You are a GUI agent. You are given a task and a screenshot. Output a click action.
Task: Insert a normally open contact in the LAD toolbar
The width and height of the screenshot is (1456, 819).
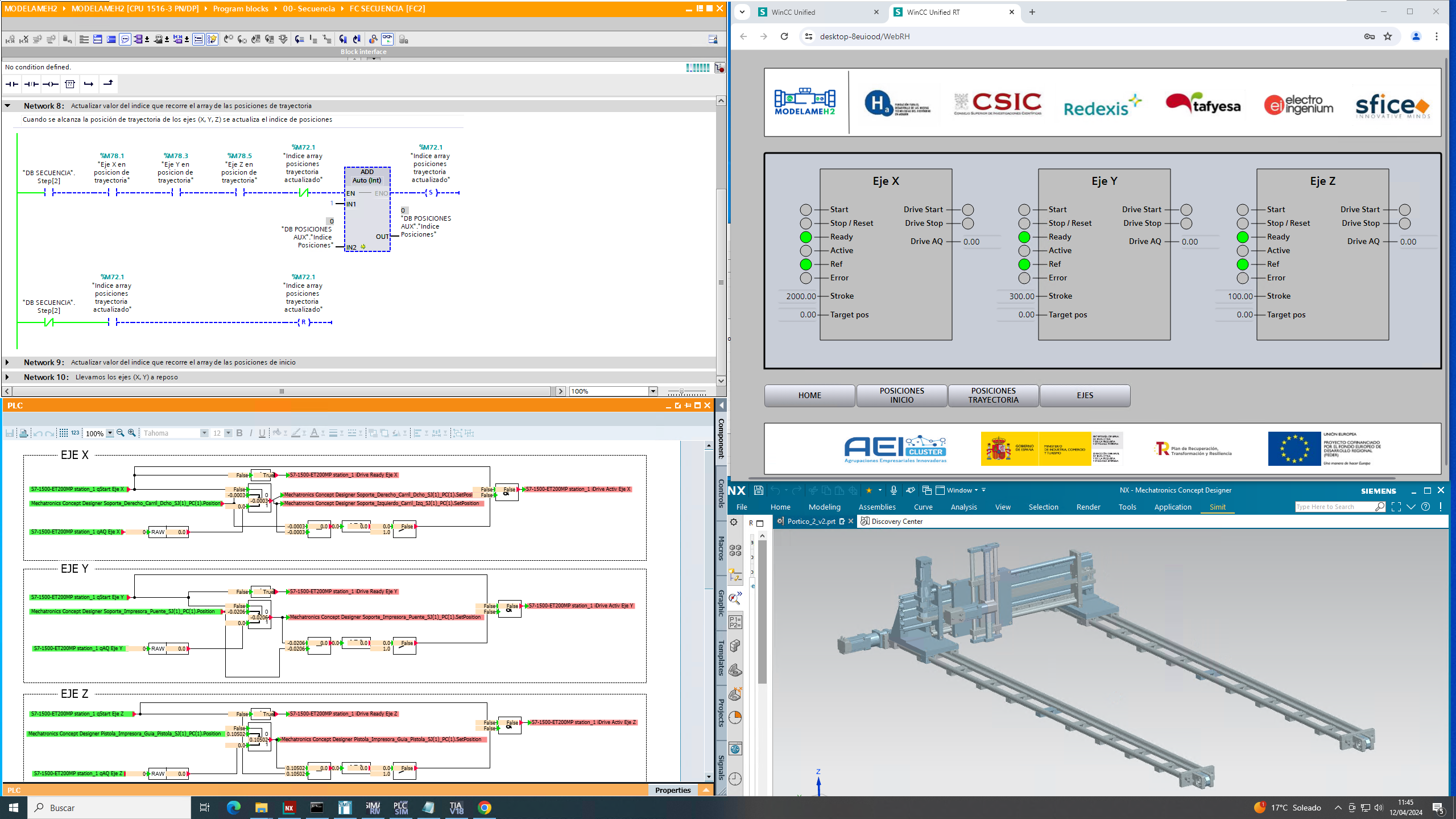coord(12,84)
